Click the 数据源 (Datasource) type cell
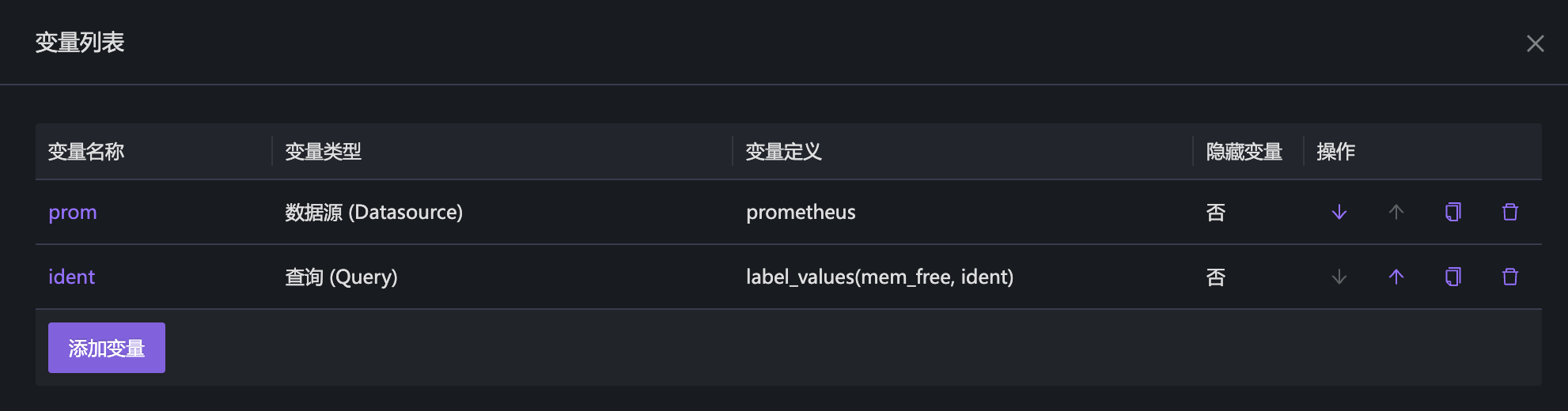Image resolution: width=1568 pixels, height=411 pixels. [373, 213]
